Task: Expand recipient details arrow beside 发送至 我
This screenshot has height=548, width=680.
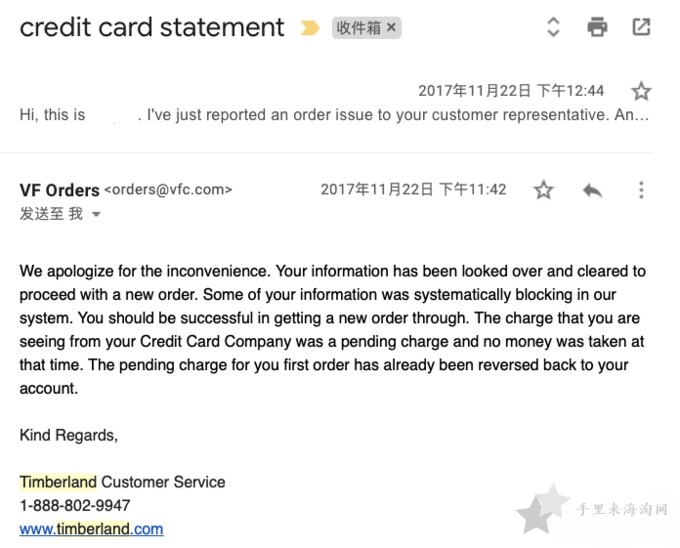Action: click(97, 214)
